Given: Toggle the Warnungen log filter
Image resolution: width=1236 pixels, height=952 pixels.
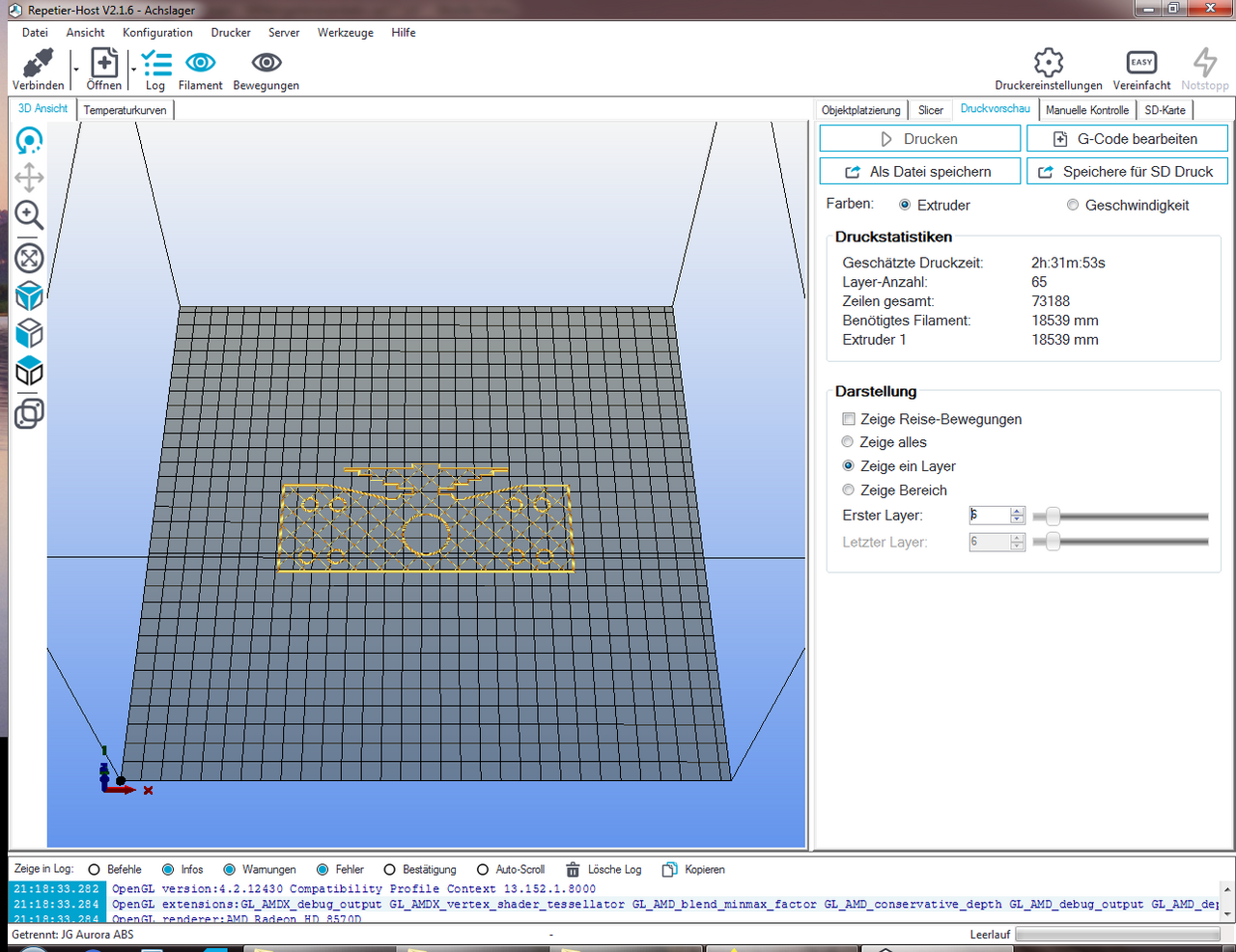Looking at the screenshot, I should [x=229, y=869].
